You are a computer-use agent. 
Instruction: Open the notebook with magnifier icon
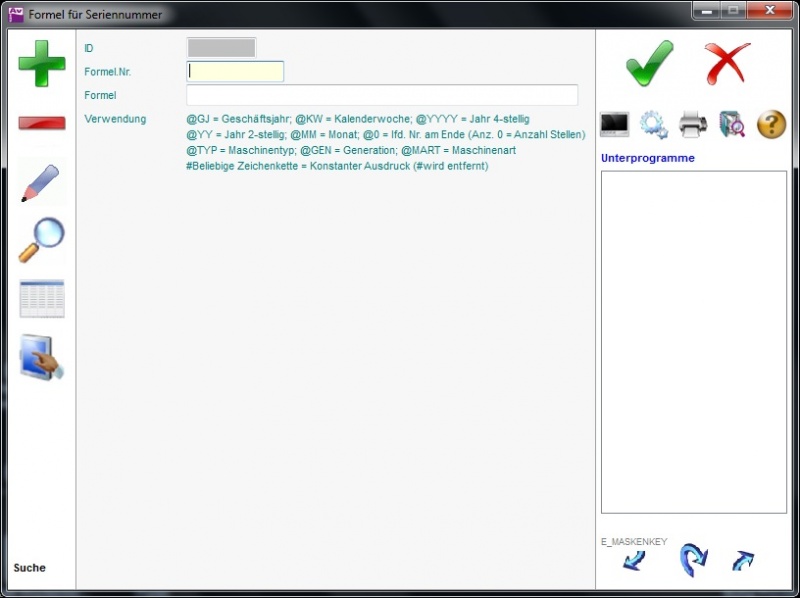pos(732,124)
